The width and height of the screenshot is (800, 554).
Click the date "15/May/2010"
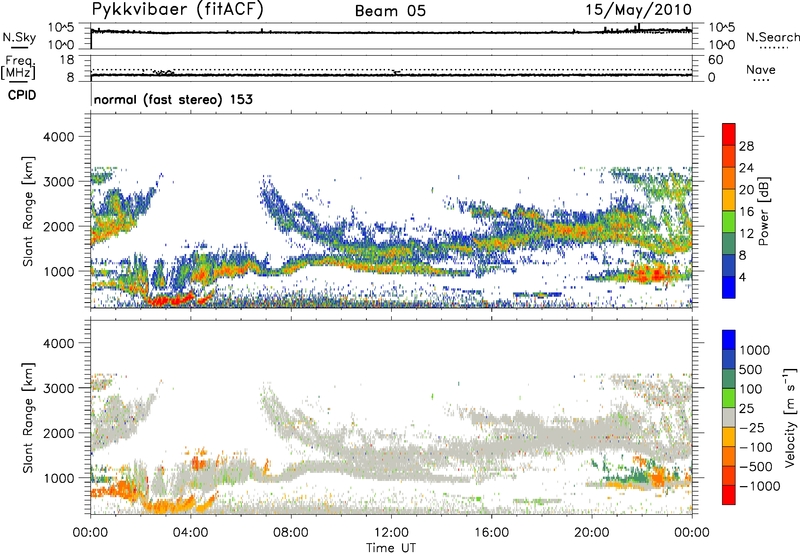[638, 9]
